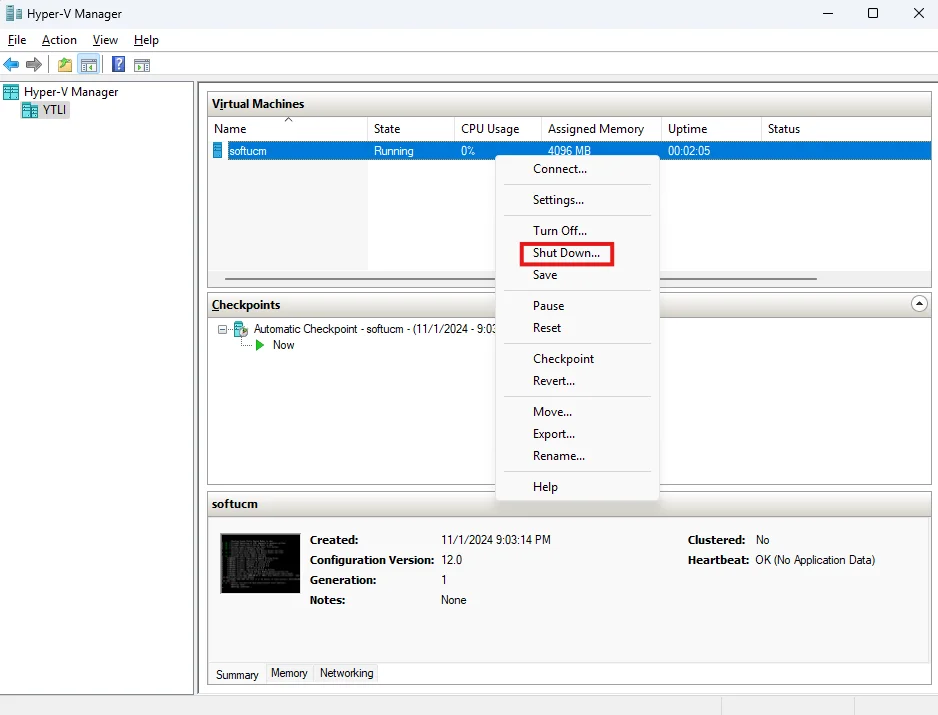Maximize the Hyper-V Manager window
Image resolution: width=938 pixels, height=715 pixels.
pos(873,13)
